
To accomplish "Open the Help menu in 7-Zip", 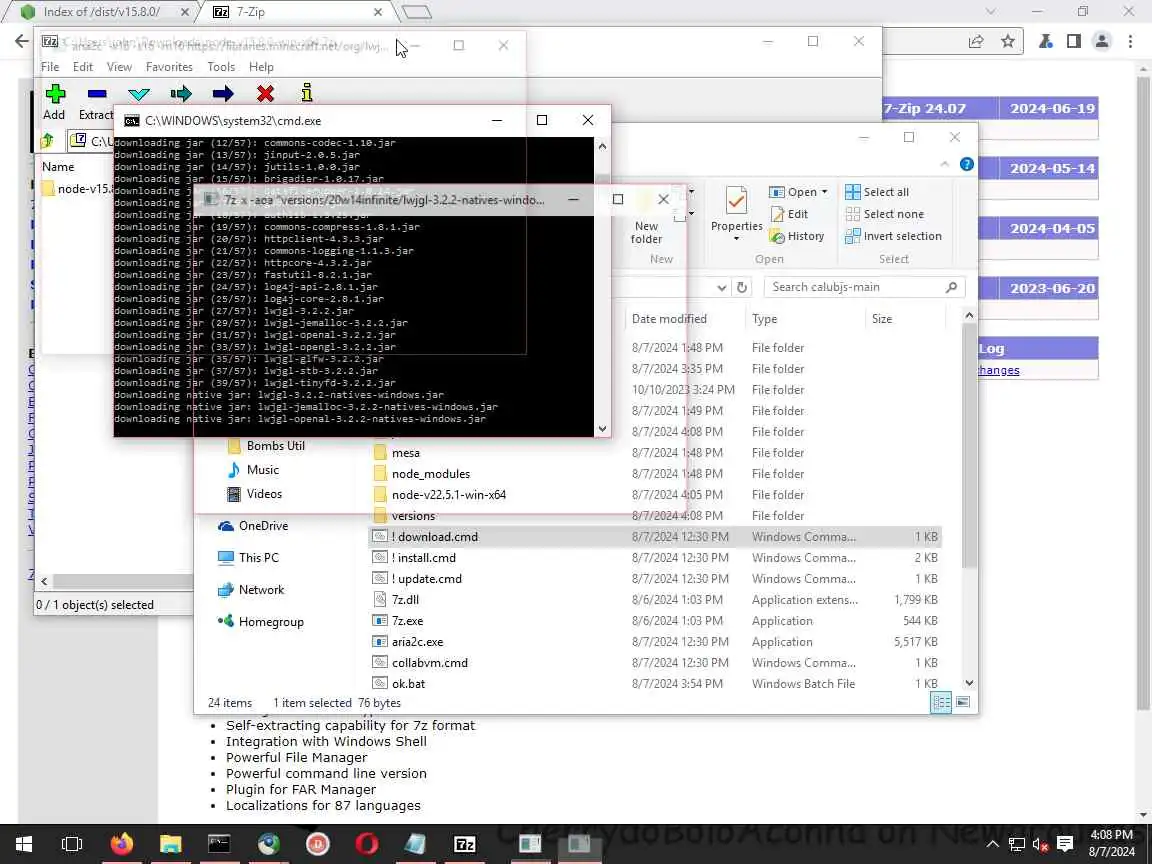I will [x=261, y=67].
